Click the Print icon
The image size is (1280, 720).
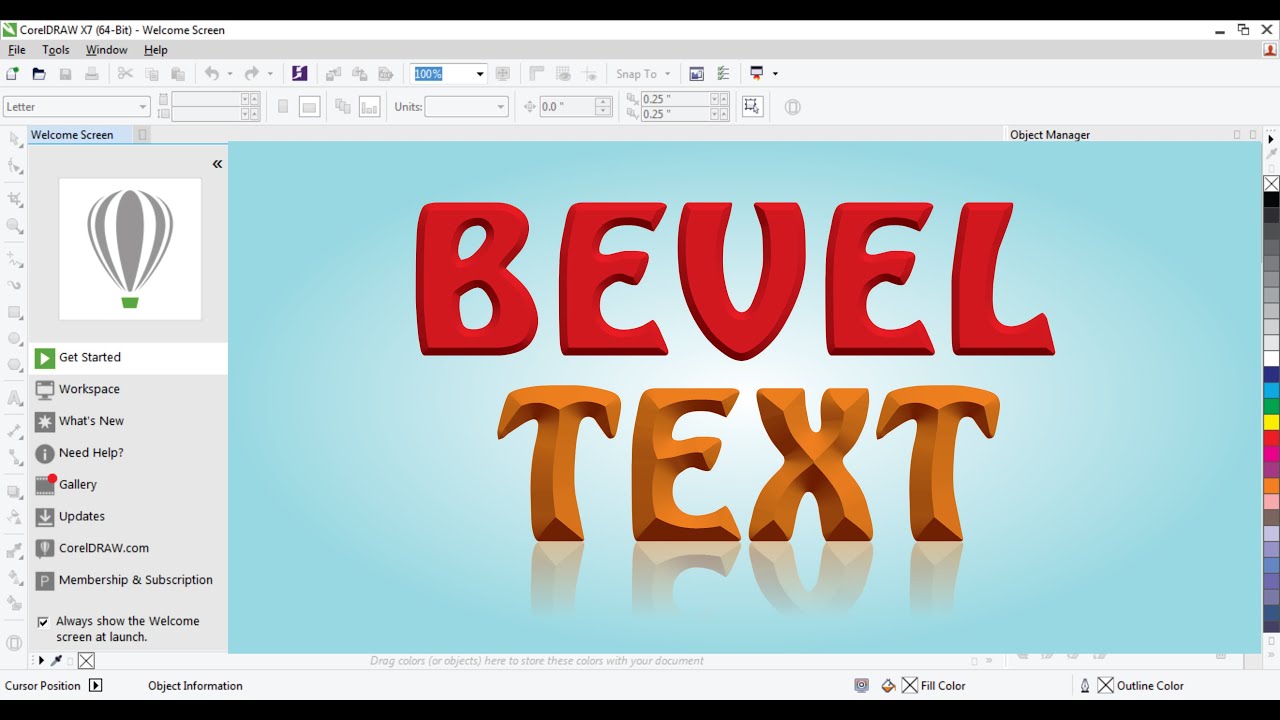click(x=91, y=73)
